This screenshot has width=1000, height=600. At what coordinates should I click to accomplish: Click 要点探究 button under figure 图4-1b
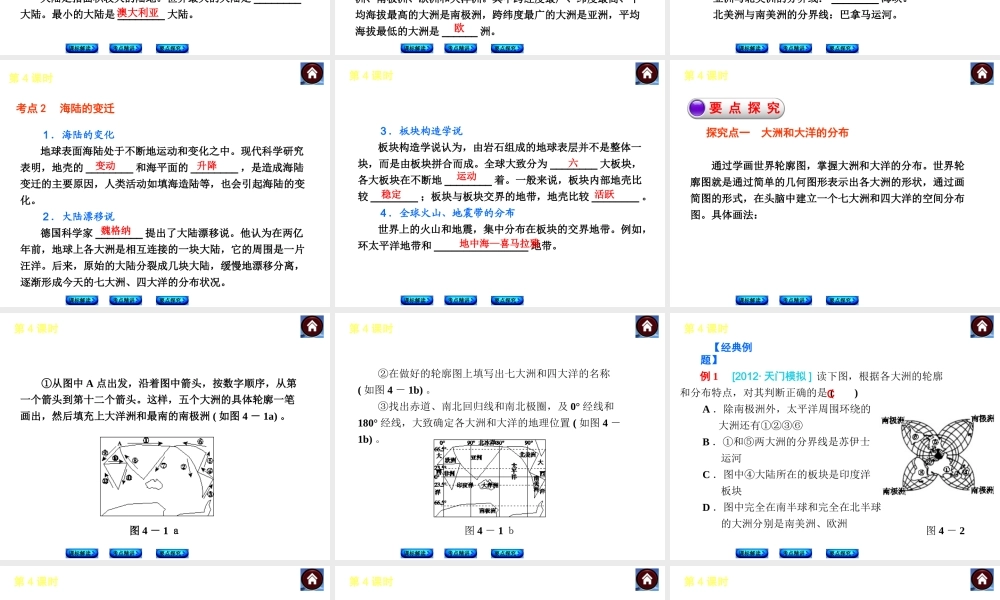click(507, 553)
